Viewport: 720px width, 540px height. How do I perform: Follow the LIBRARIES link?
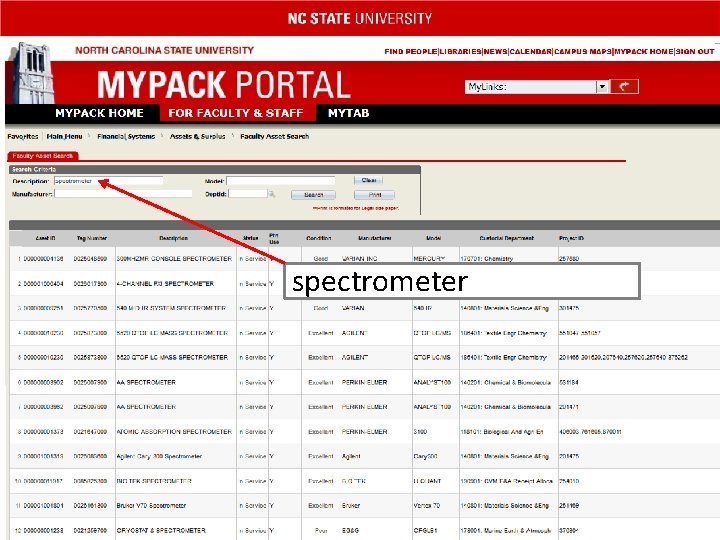point(461,51)
